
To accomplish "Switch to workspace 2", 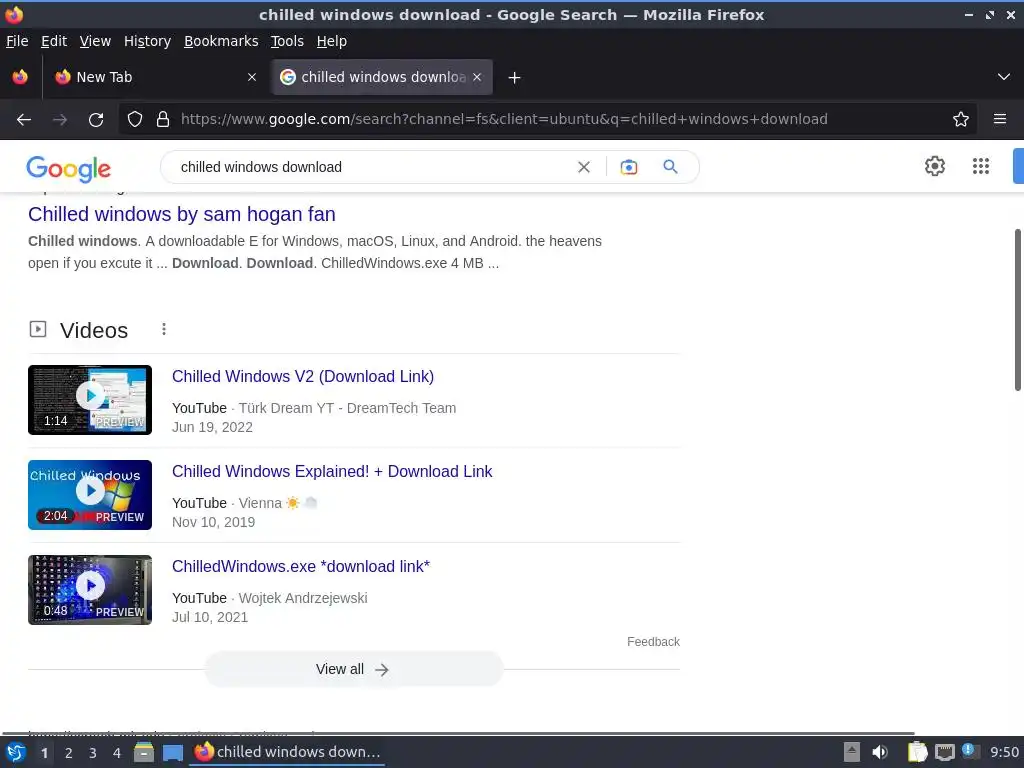I will point(69,753).
